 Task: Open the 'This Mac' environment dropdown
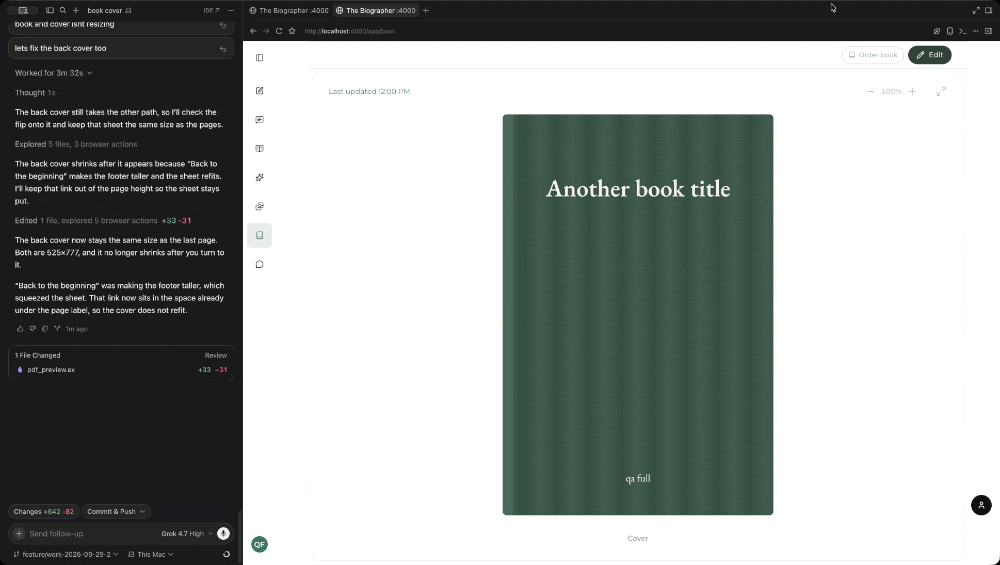(x=151, y=555)
